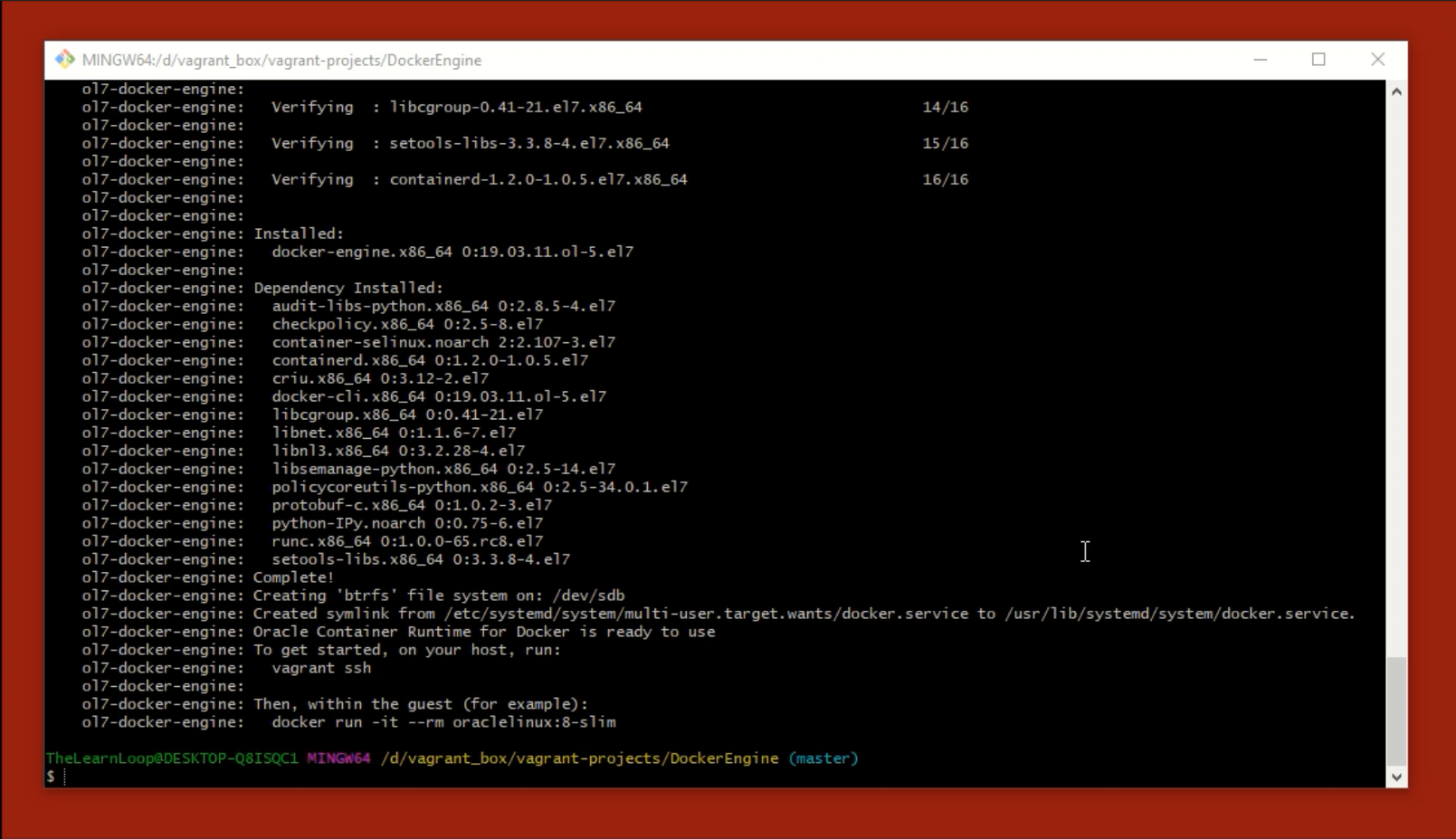This screenshot has width=1456, height=839.
Task: Click 'policycoreutils-python.x86_64 0:2.5-34.0.1.el7' line
Action: tap(480, 487)
